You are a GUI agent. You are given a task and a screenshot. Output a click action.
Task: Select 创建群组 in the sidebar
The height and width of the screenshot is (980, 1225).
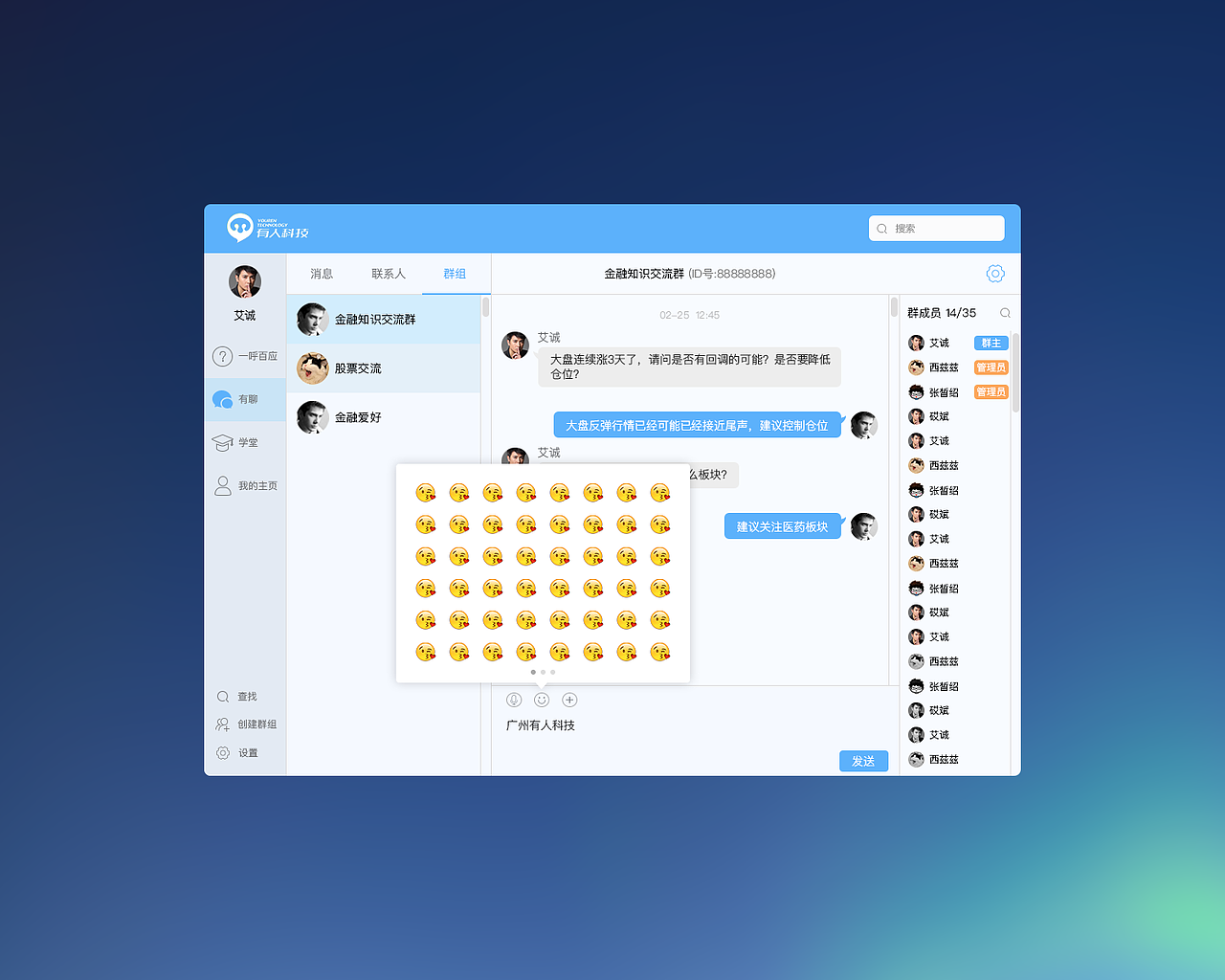click(246, 724)
